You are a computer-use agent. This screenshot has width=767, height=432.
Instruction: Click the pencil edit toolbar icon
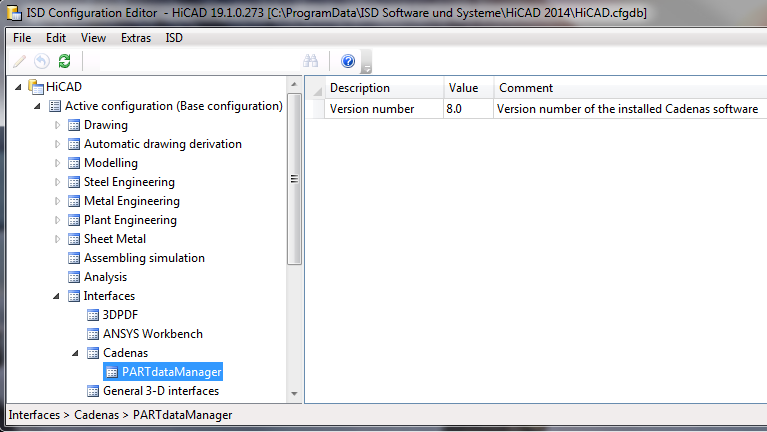pyautogui.click(x=20, y=61)
